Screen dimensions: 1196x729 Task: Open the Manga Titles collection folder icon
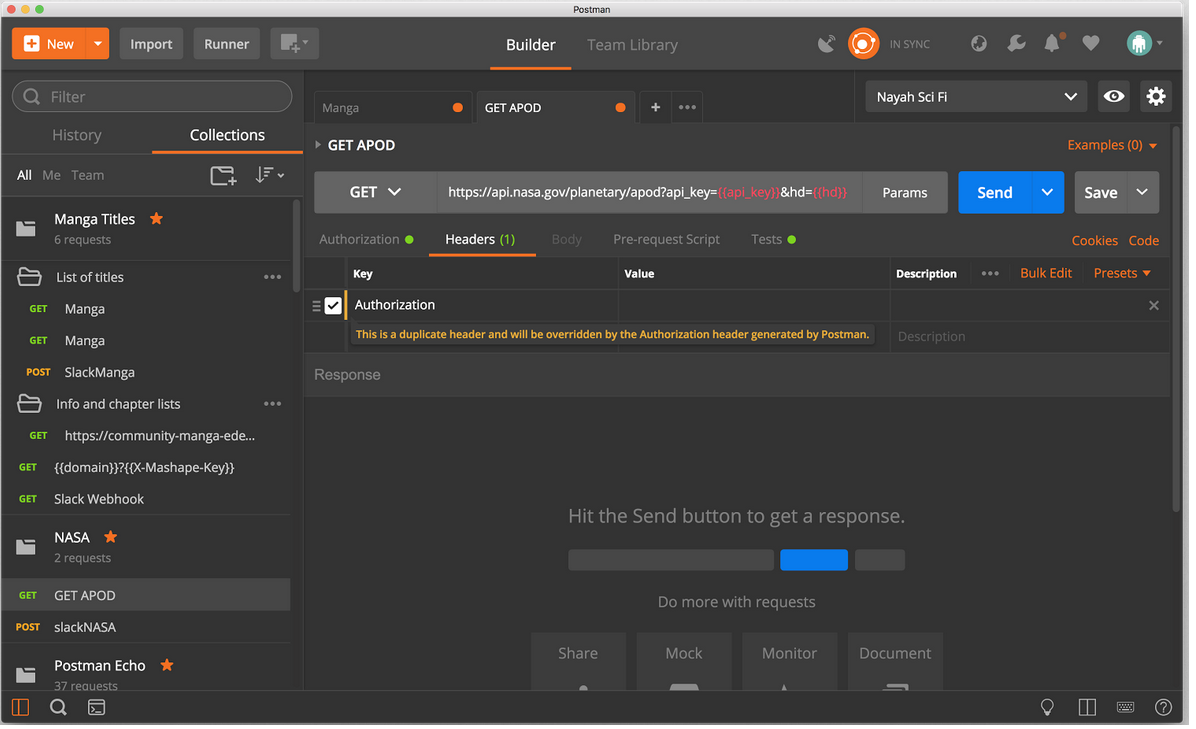click(26, 228)
